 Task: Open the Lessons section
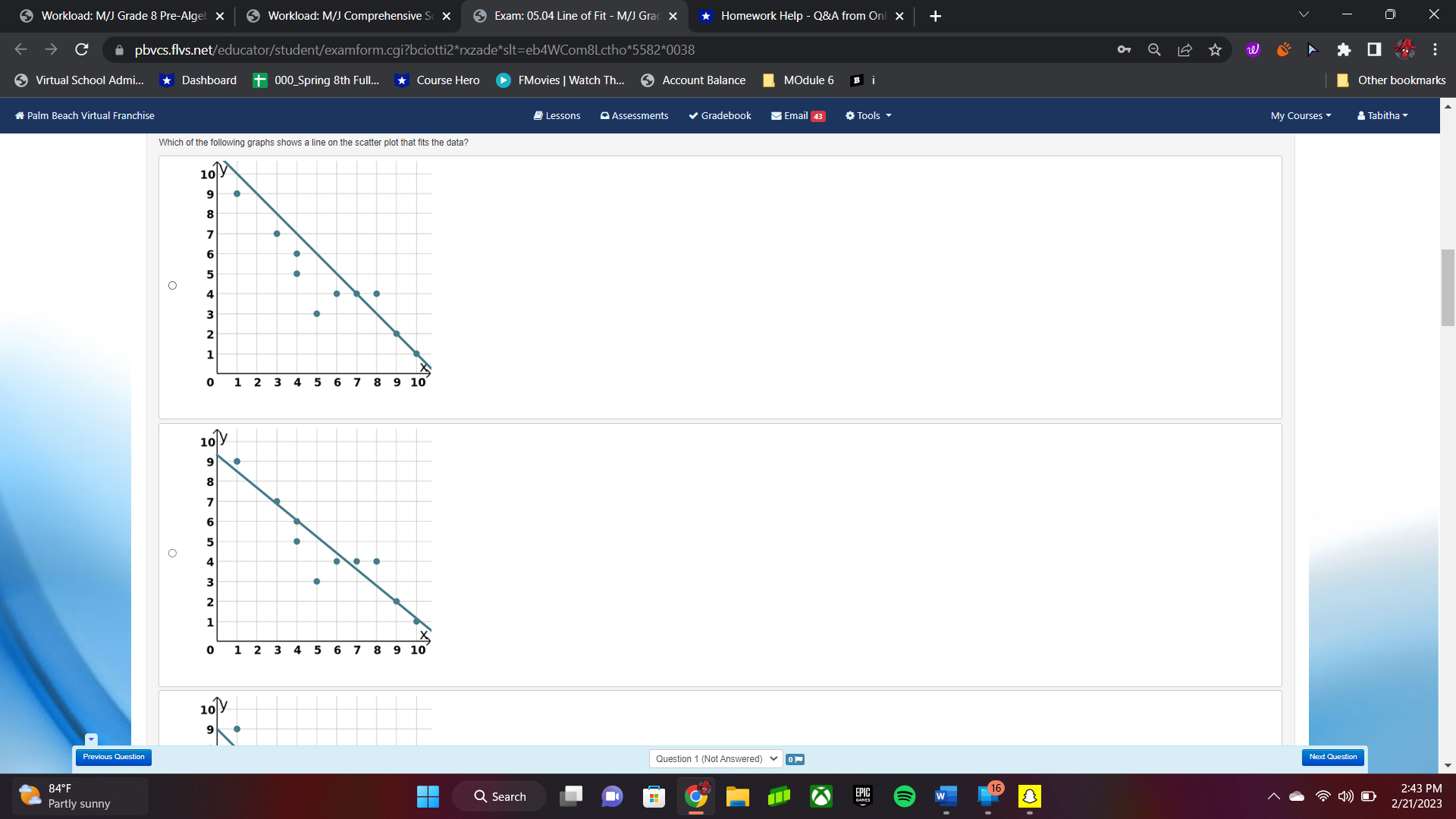coord(557,115)
